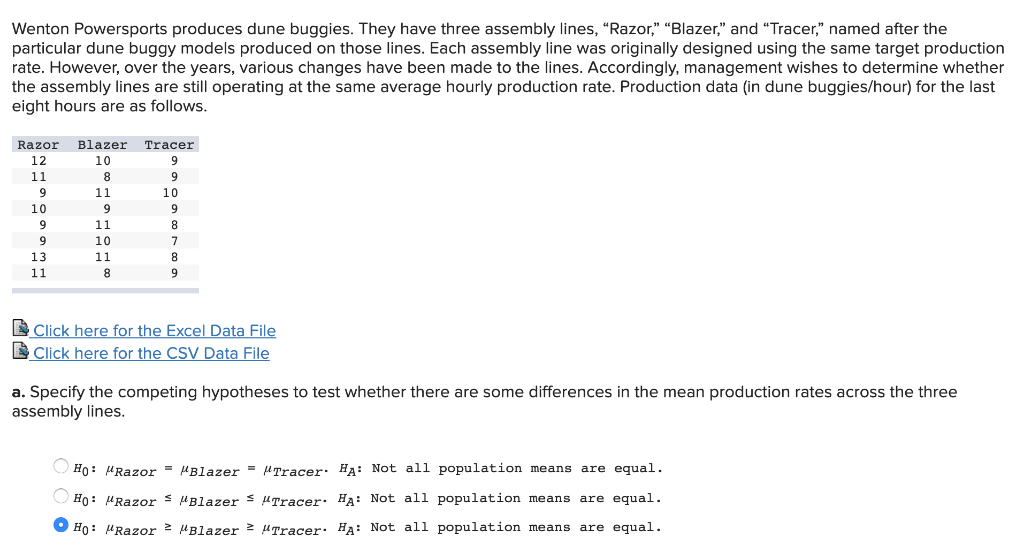Image resolution: width=1024 pixels, height=559 pixels.
Task: Click the Tracer value 10 cell
Action: coord(170,193)
